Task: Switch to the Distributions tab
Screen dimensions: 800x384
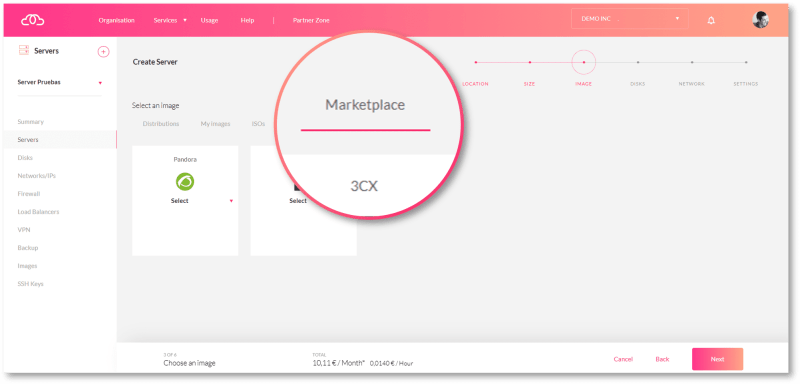Action: [161, 124]
